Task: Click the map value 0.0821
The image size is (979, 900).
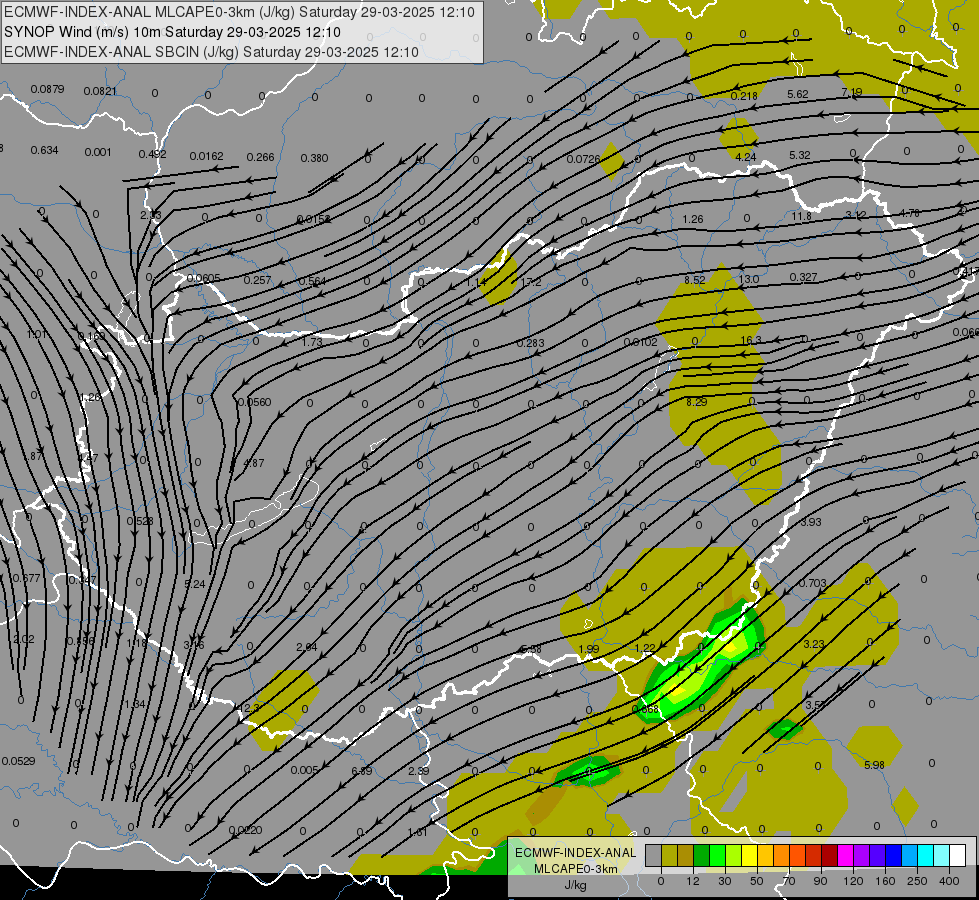Action: coord(100,91)
